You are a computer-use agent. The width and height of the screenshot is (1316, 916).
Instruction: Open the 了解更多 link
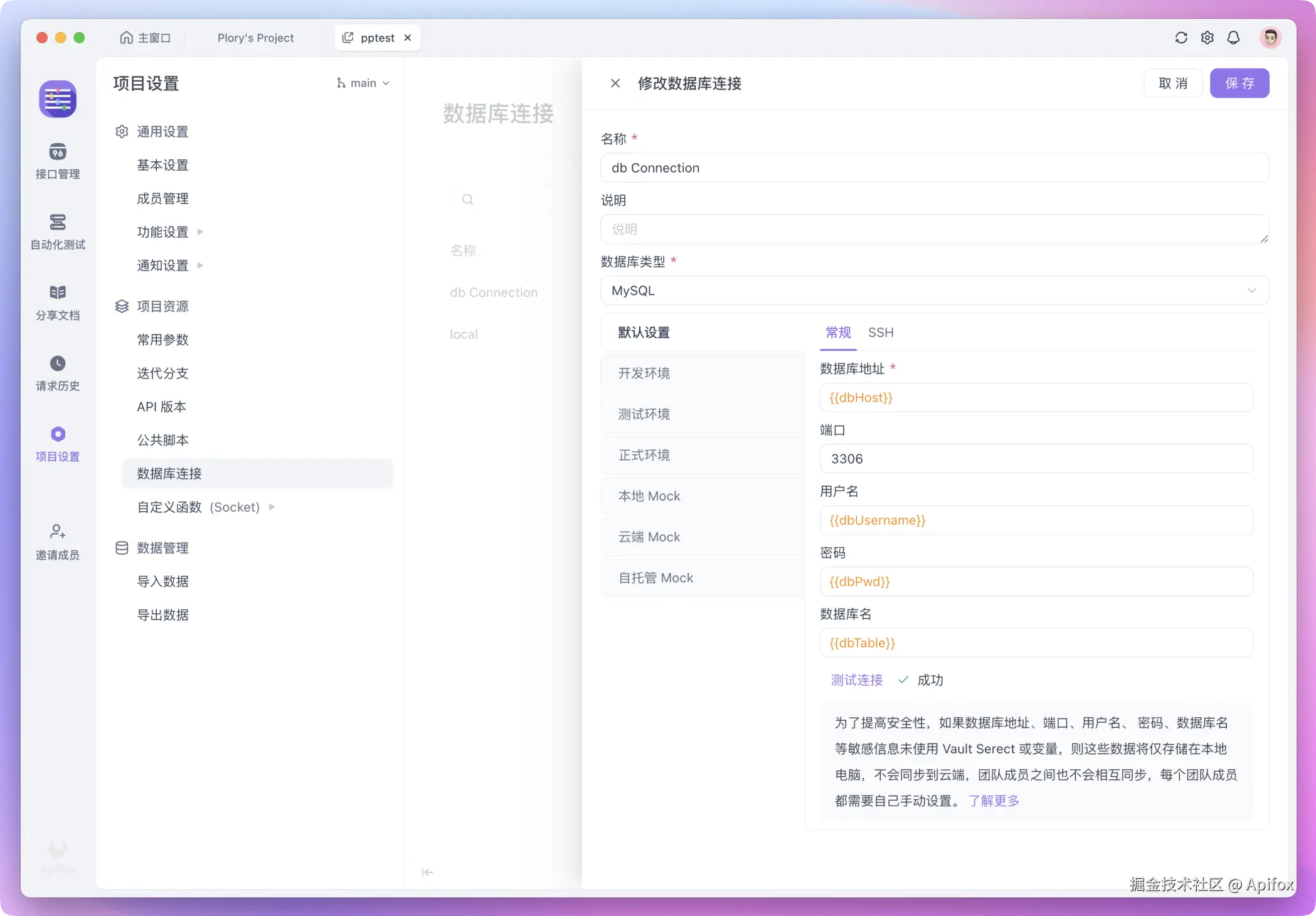pos(994,801)
